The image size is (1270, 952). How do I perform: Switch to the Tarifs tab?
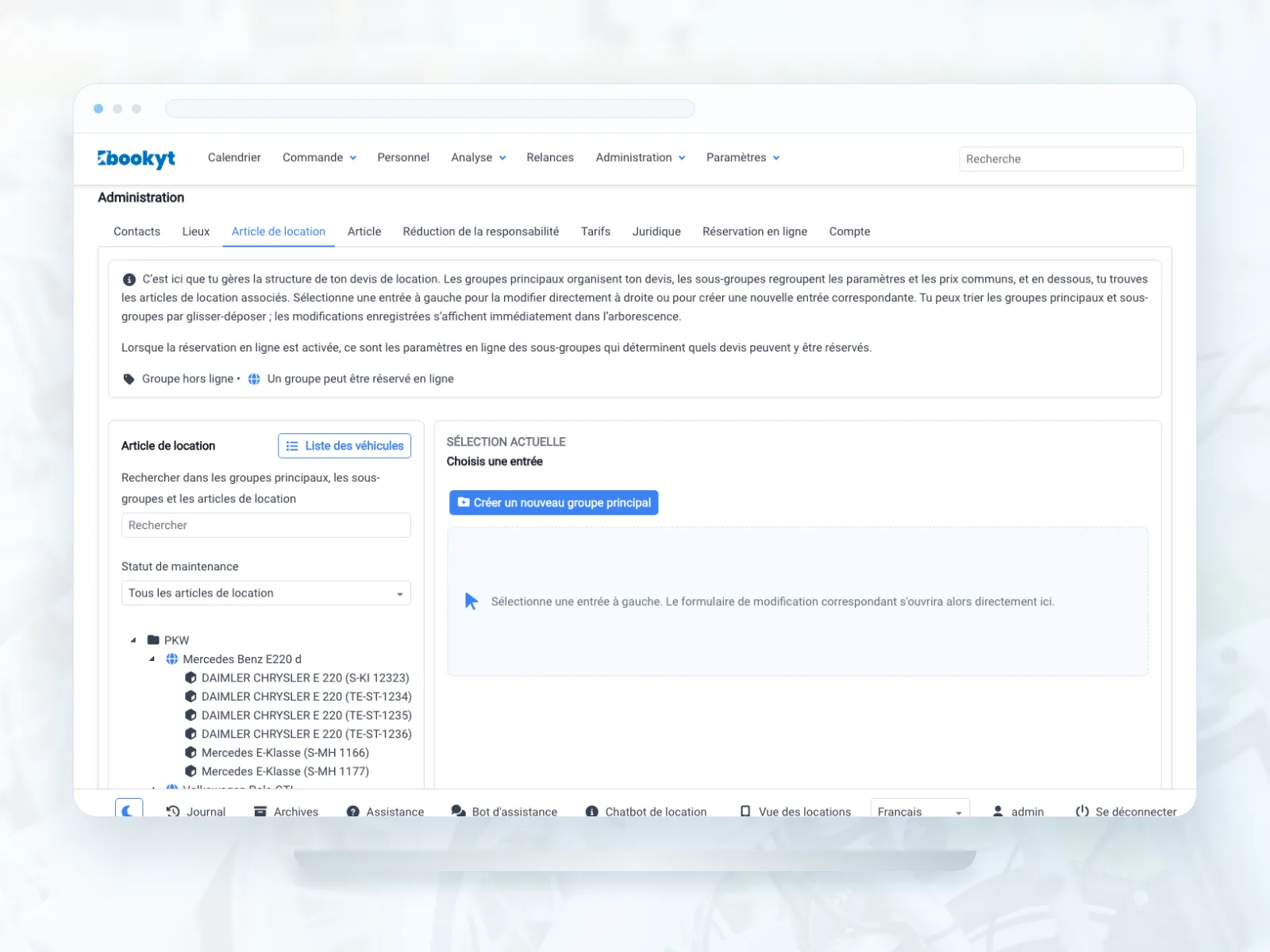595,232
